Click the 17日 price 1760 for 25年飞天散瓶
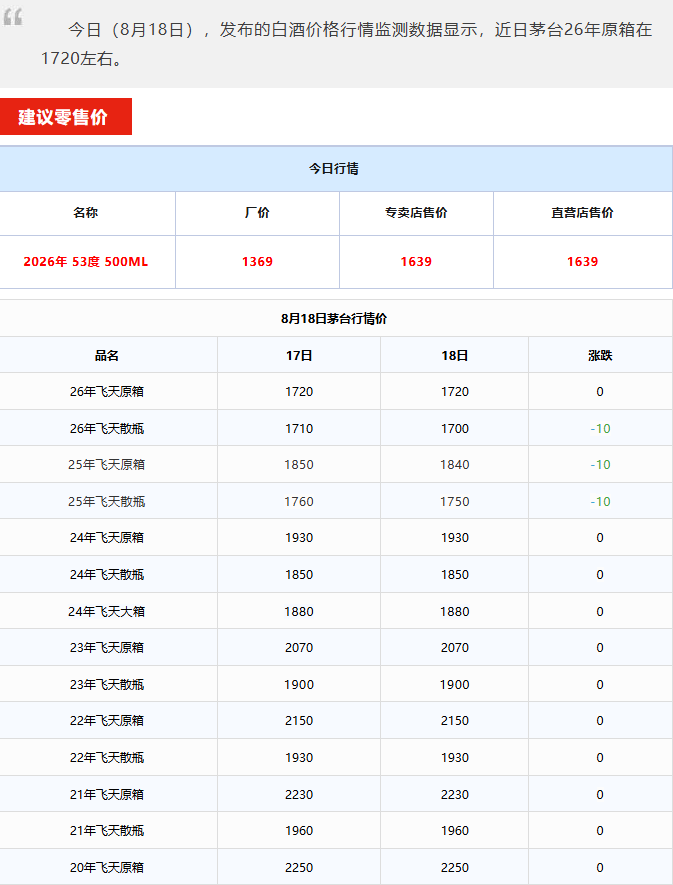Image resolution: width=673 pixels, height=885 pixels. click(x=299, y=502)
